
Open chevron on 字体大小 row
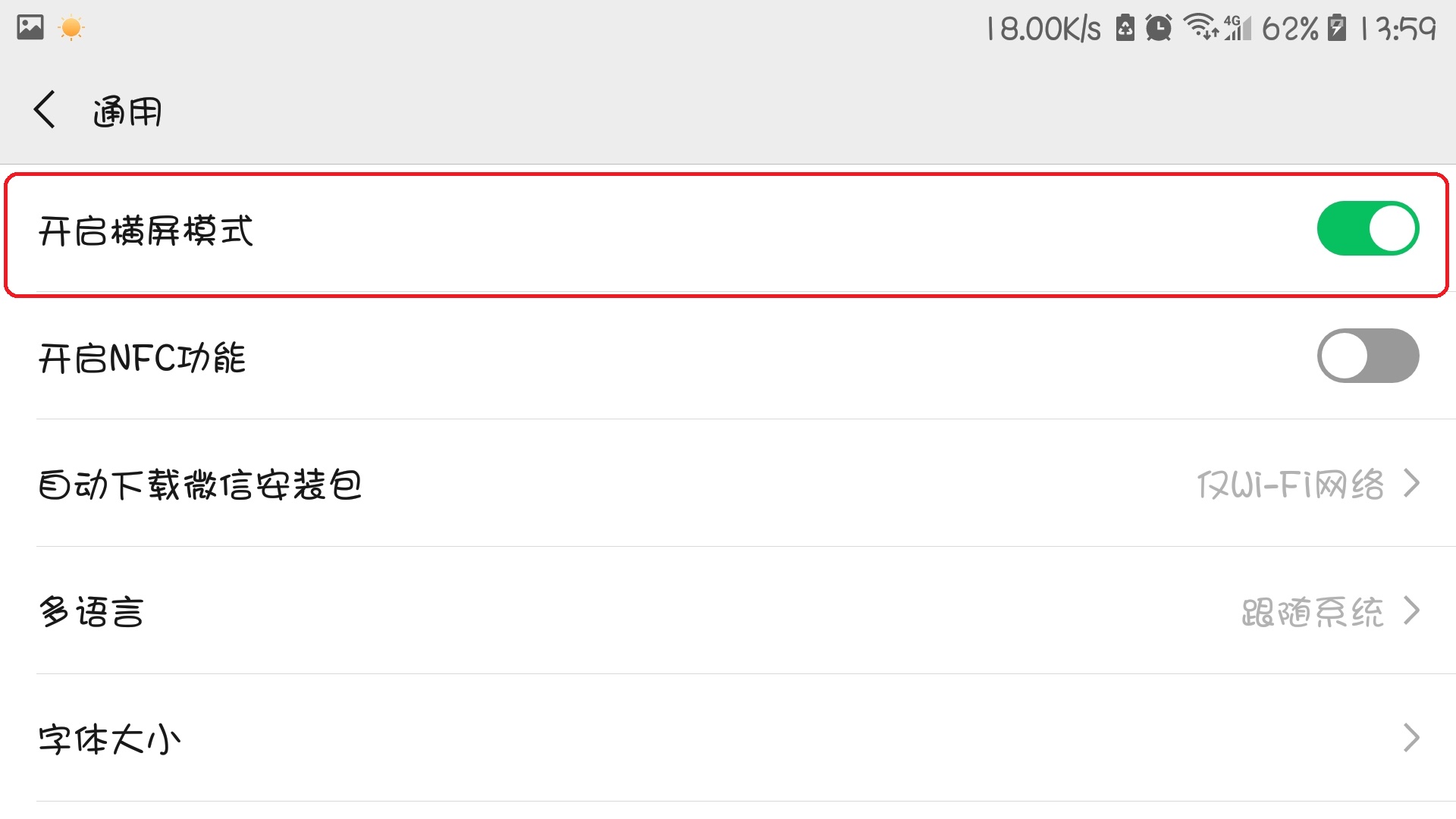click(x=1411, y=738)
